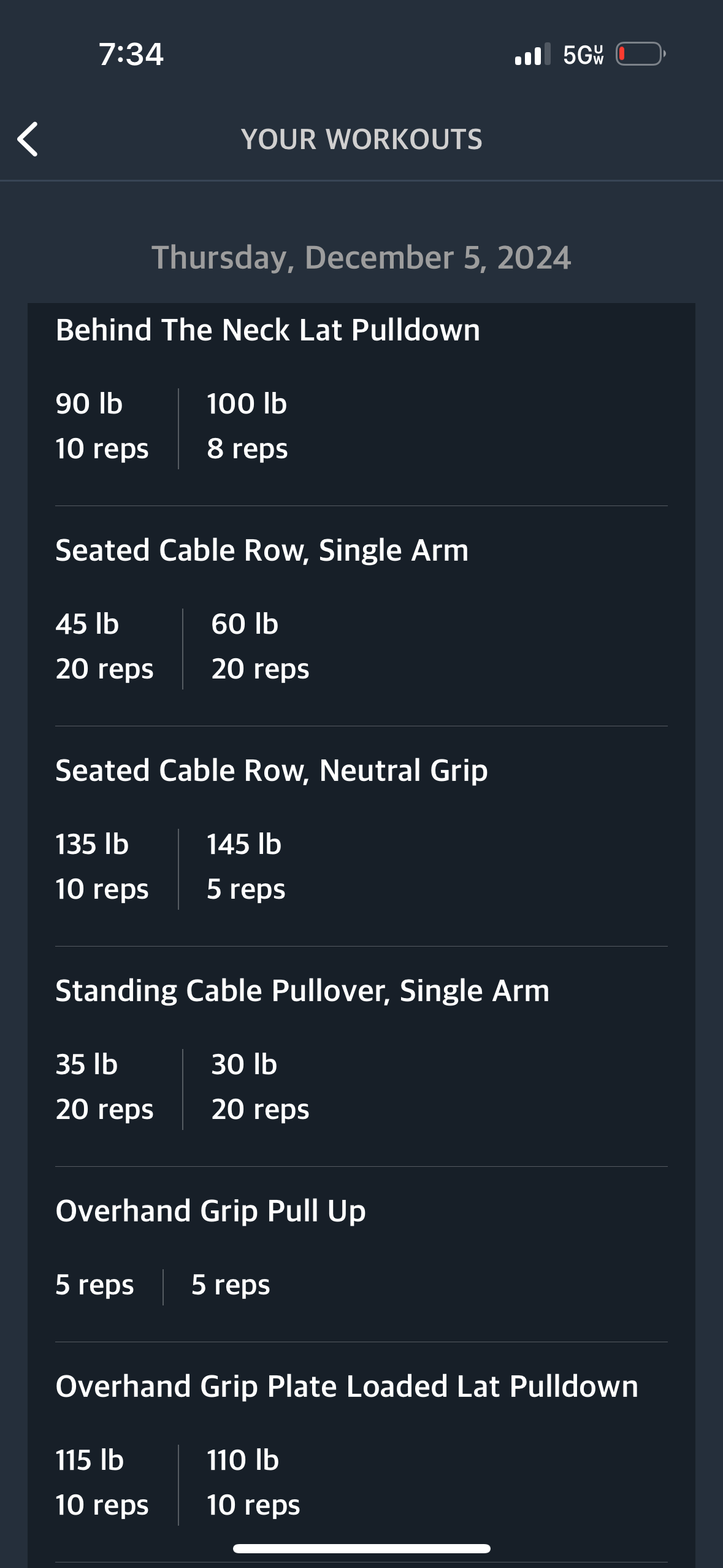The image size is (723, 1568).
Task: Tap the low battery indicator icon
Action: (x=640, y=55)
